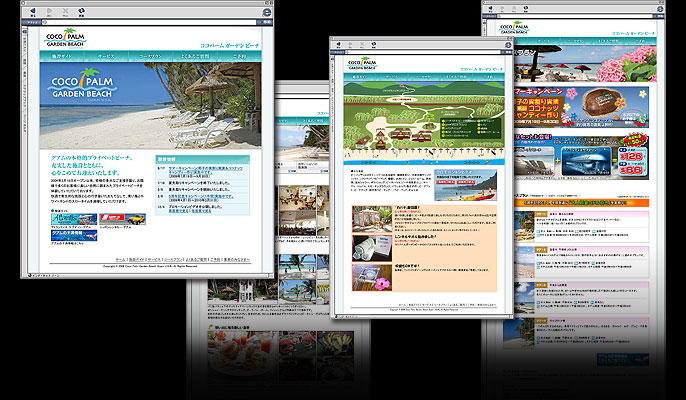Click the kayak beach promotion banner in the middle window
This screenshot has width=686, height=400.
(466, 185)
